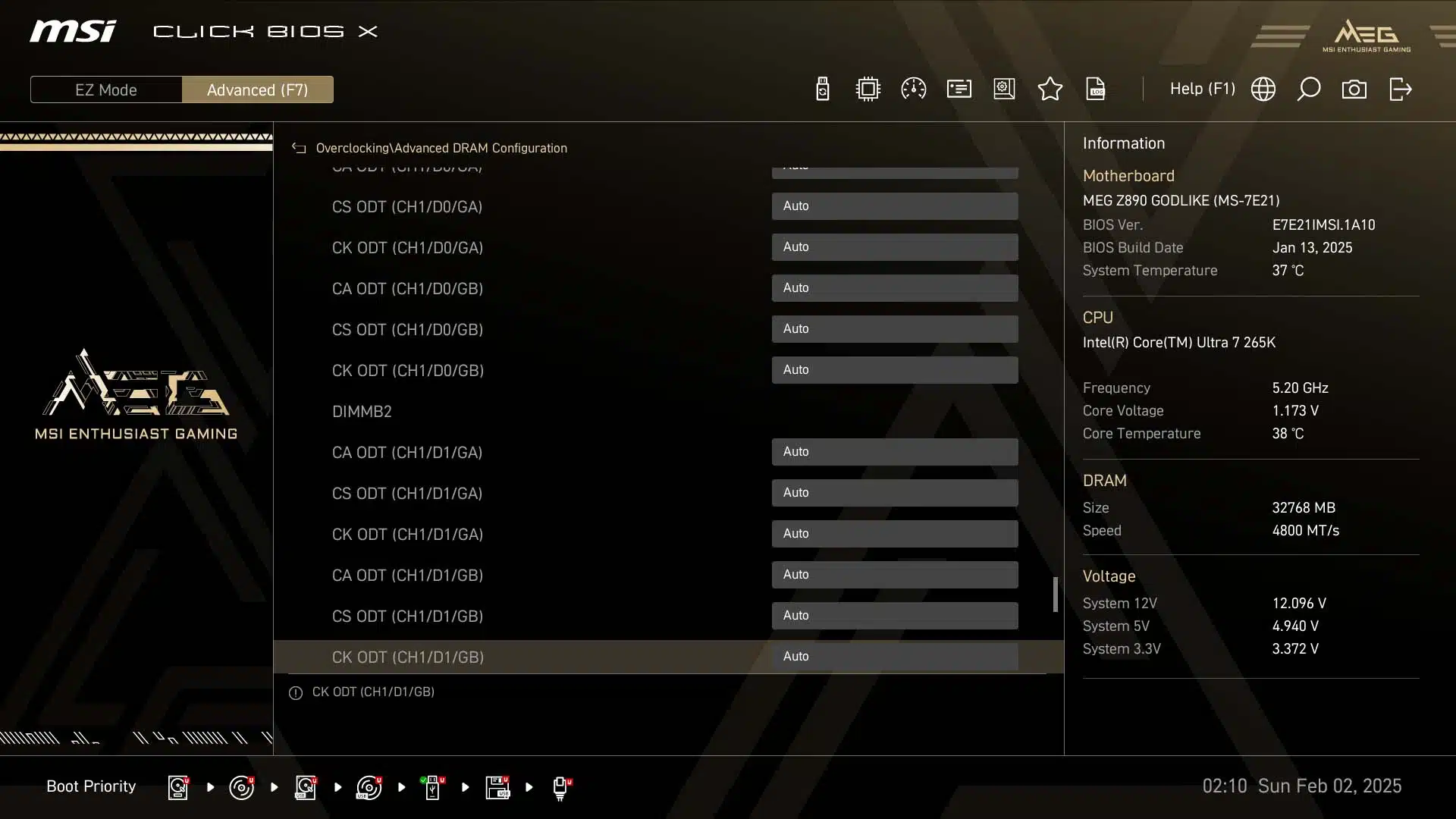
Task: Open CS ODT (CH1/D1/GB) Auto dropdown
Action: tap(895, 616)
